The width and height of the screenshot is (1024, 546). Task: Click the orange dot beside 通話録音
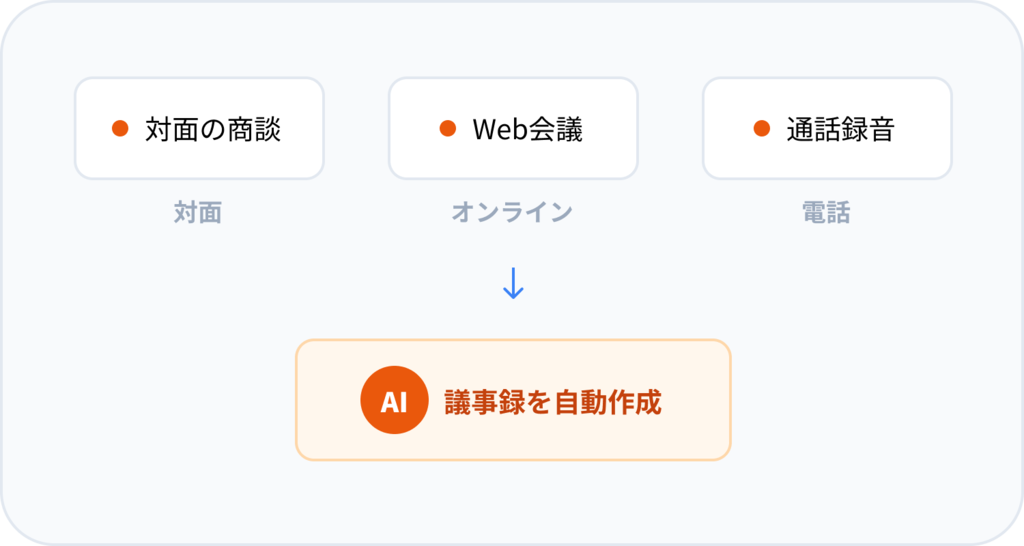point(762,129)
